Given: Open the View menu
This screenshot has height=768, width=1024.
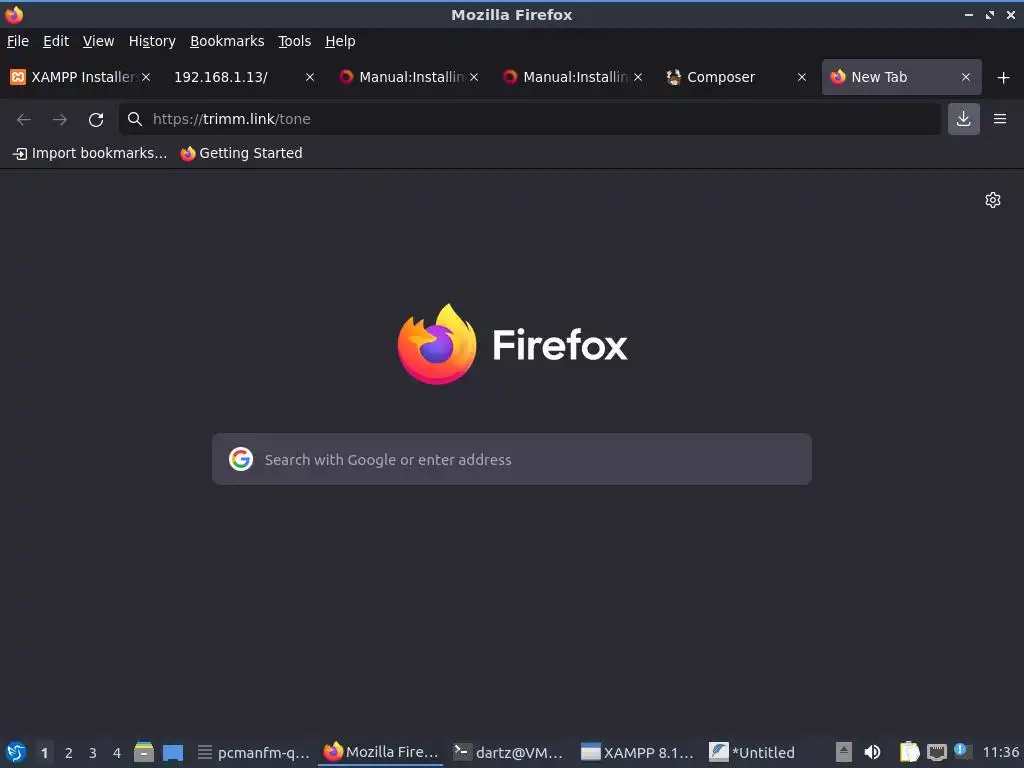Looking at the screenshot, I should pos(99,41).
